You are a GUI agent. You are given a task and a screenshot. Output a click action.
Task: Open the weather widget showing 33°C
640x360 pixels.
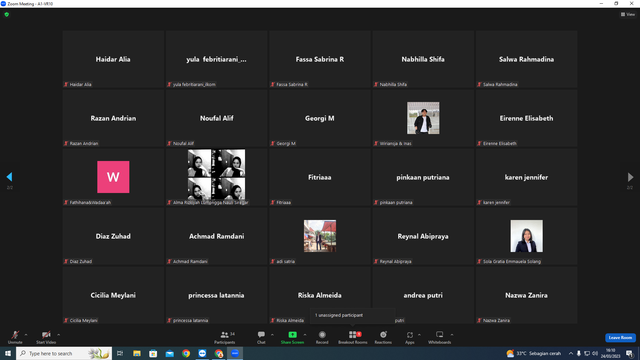coord(534,353)
